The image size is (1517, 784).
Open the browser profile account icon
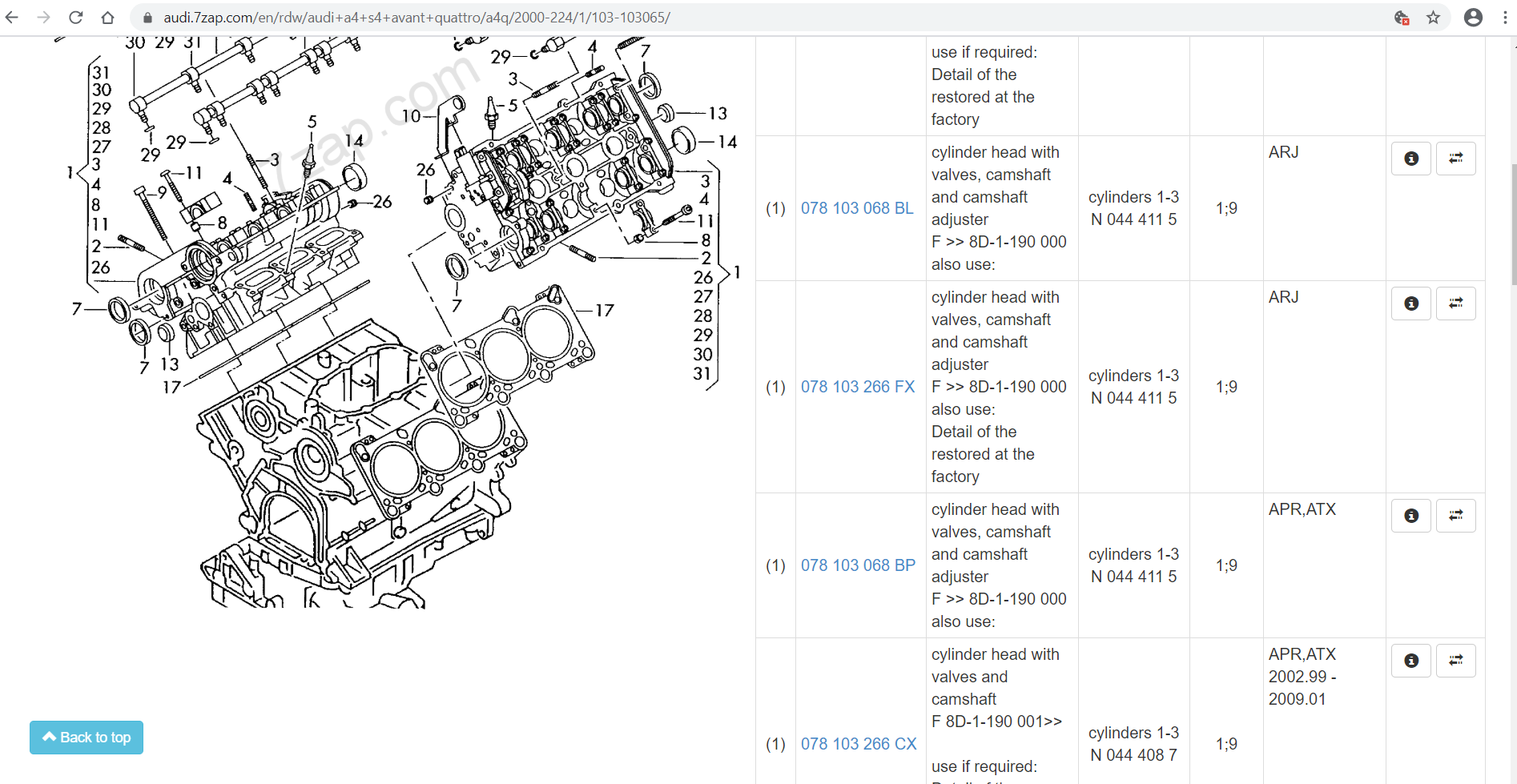1473,17
